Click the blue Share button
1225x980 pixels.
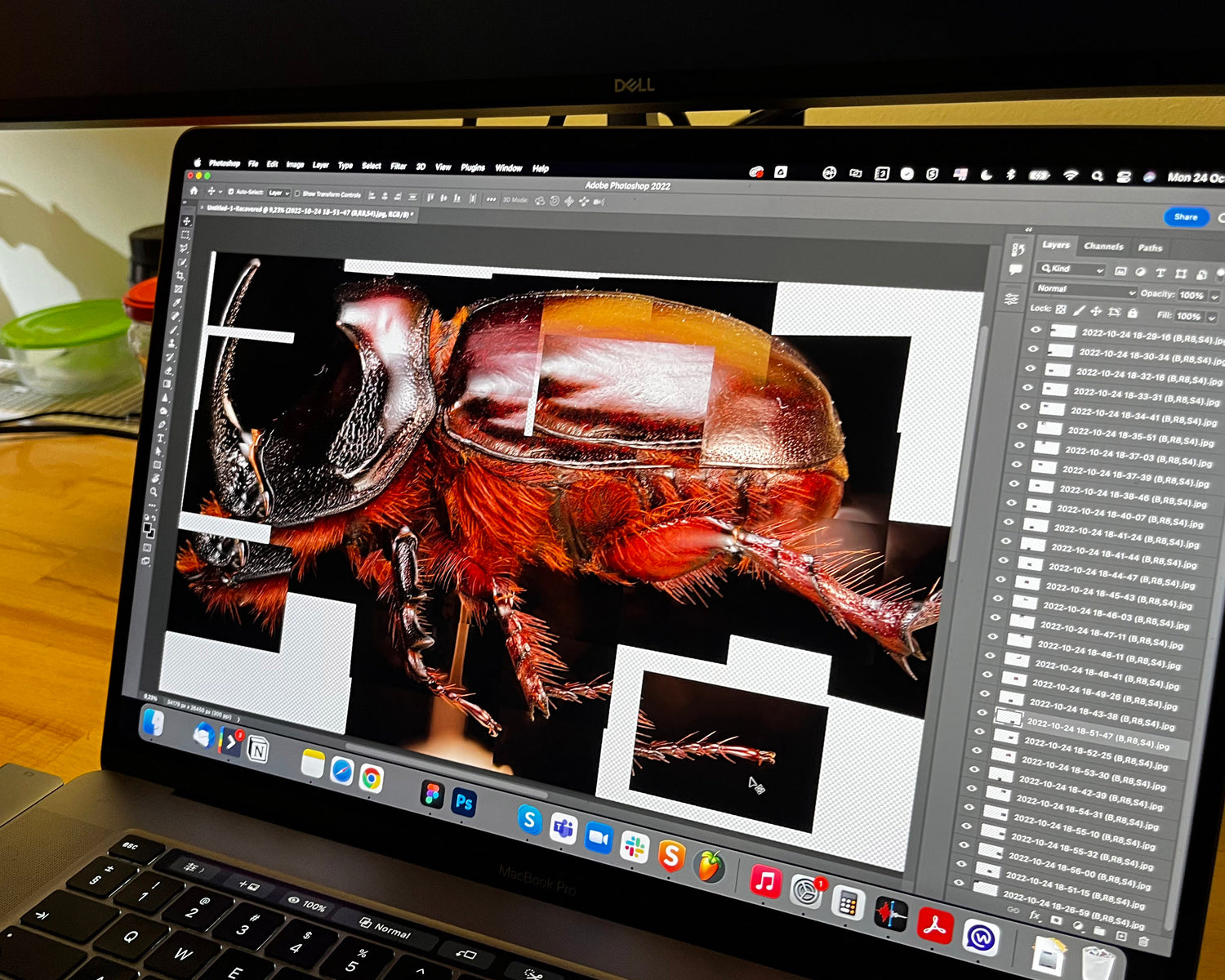click(x=1185, y=217)
